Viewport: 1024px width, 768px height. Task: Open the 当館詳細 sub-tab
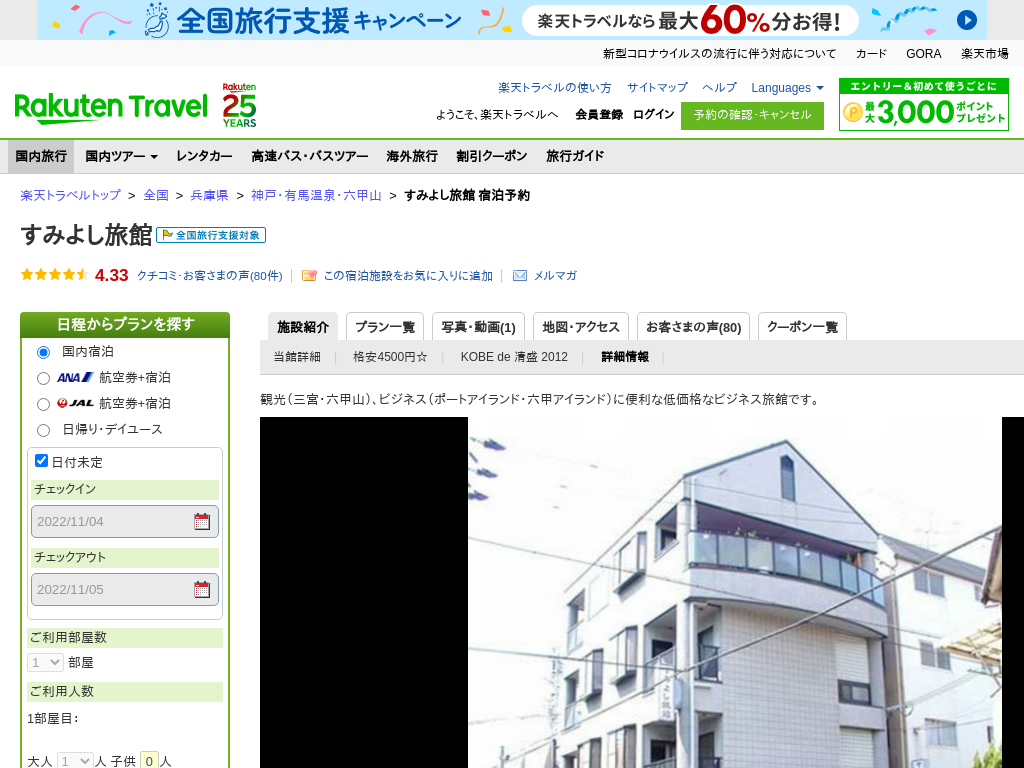(x=297, y=357)
